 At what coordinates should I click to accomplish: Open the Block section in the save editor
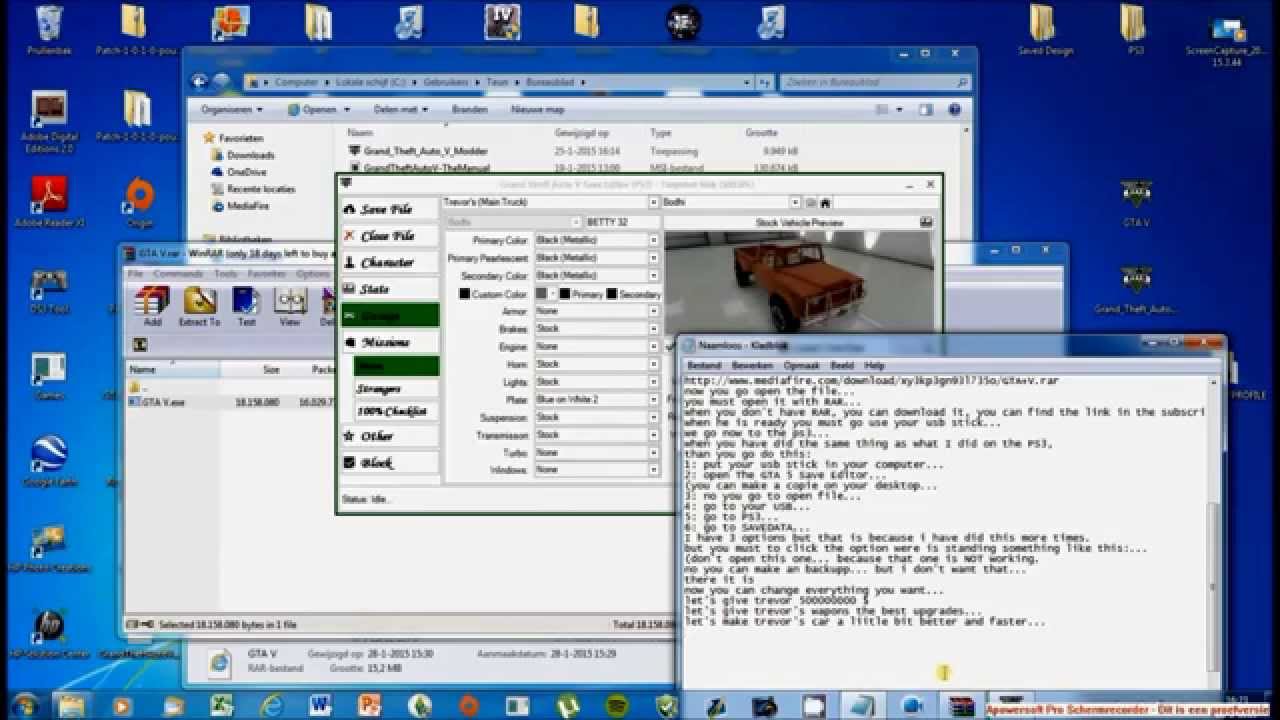(390, 463)
